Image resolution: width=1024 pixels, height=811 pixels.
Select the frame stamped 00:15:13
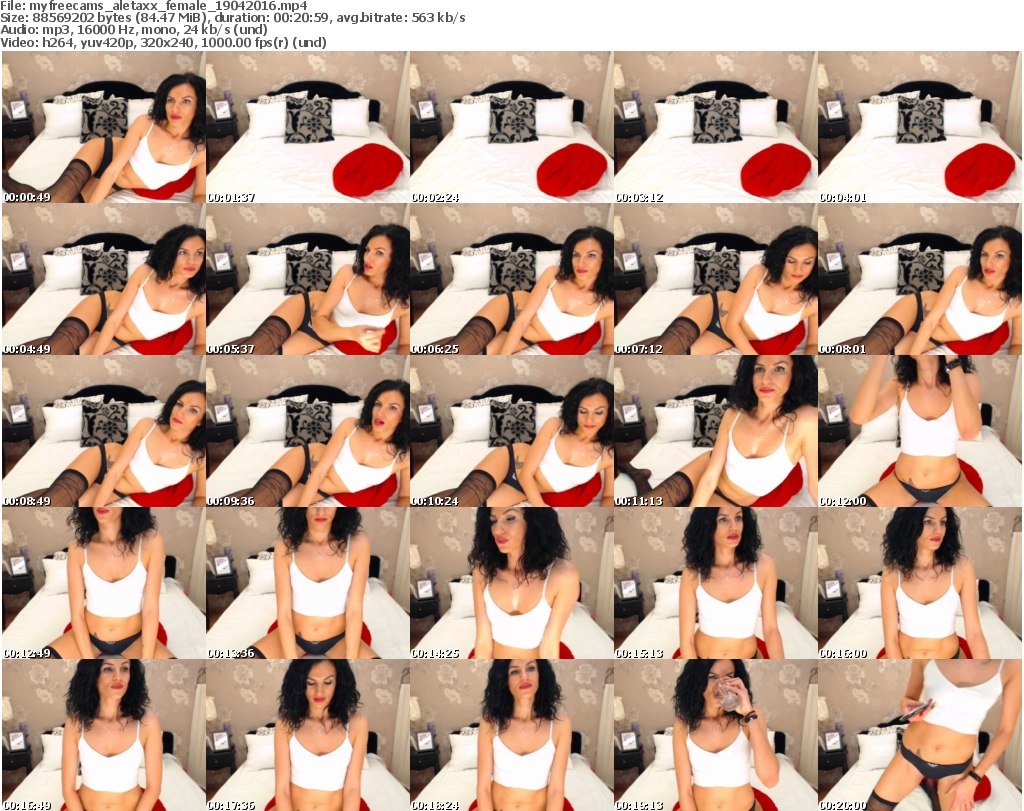click(x=715, y=583)
